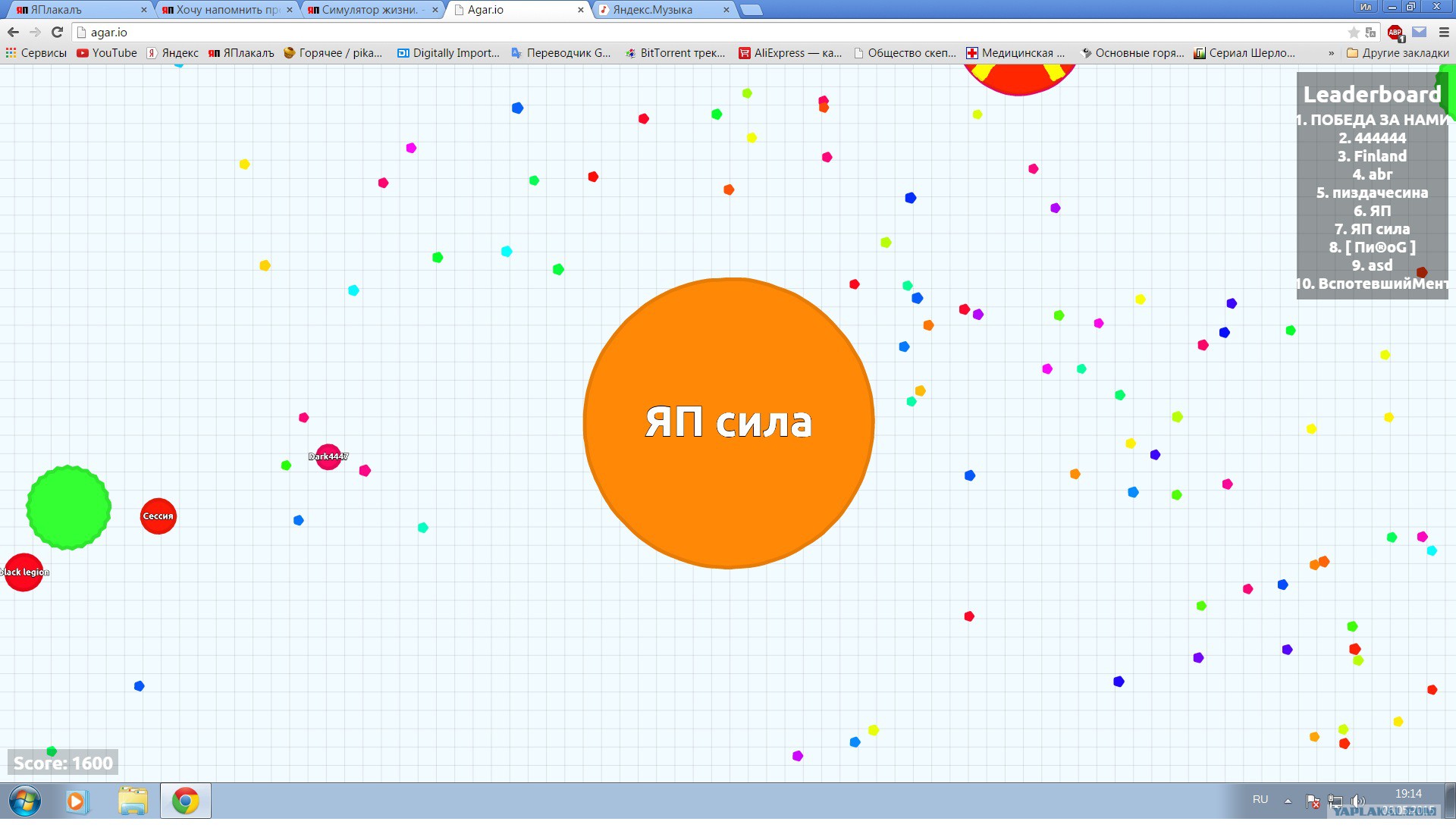Reload the agar.io page
This screenshot has width=1456, height=834.
[x=57, y=32]
